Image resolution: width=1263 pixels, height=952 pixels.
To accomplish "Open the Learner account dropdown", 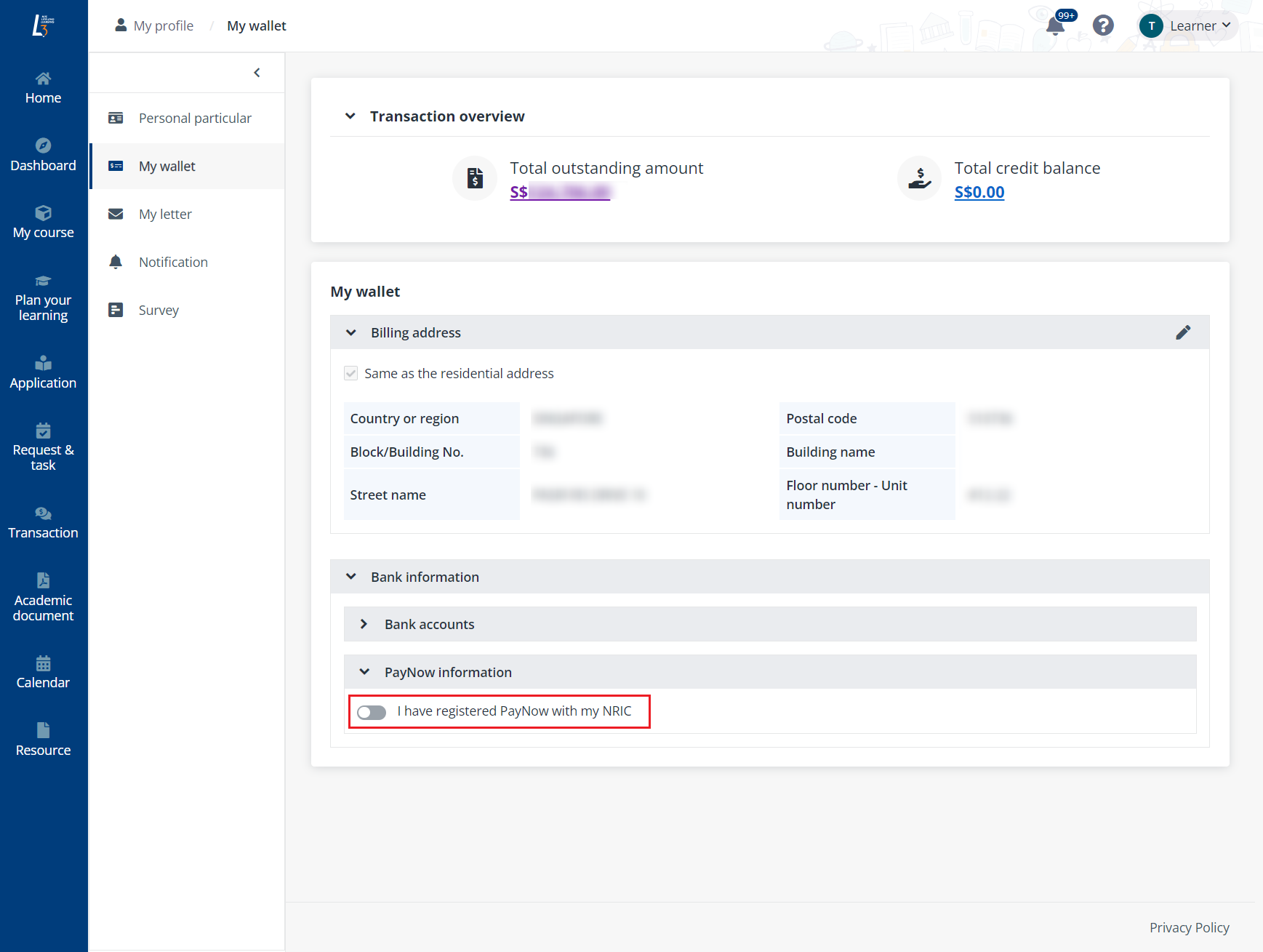I will pyautogui.click(x=1188, y=26).
